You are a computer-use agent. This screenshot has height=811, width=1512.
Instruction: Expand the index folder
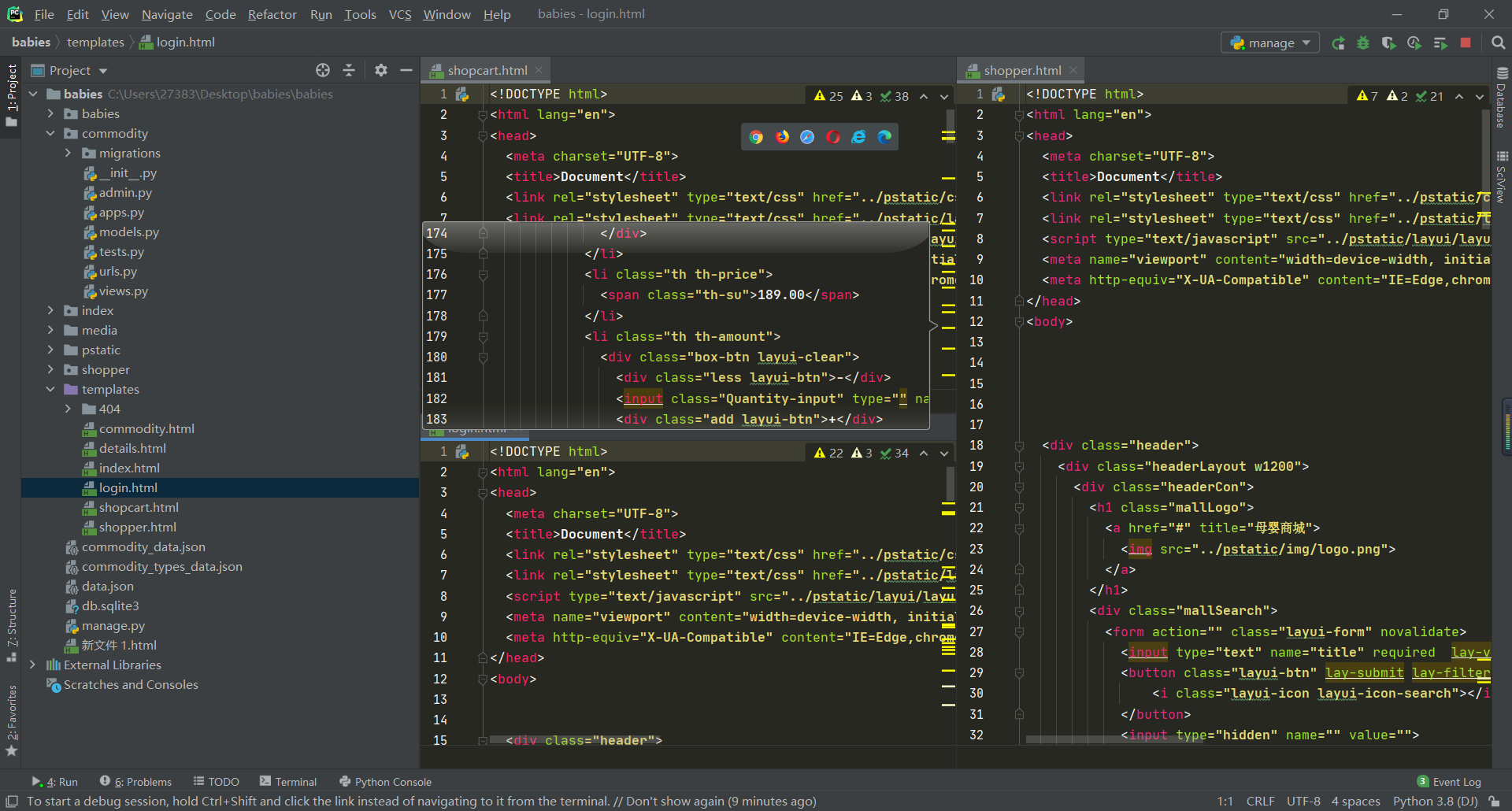(51, 310)
